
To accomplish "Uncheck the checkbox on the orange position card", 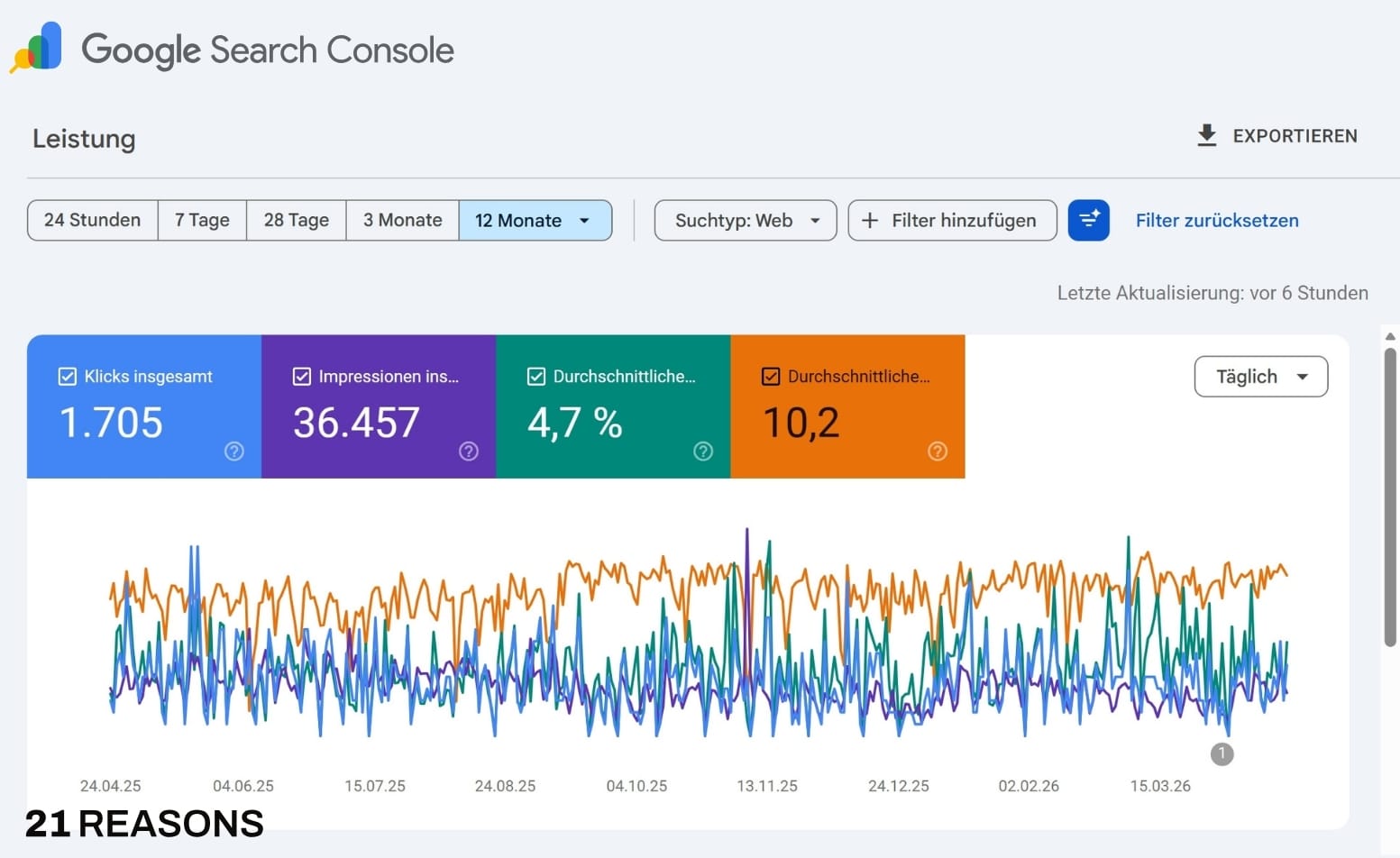I will click(771, 377).
